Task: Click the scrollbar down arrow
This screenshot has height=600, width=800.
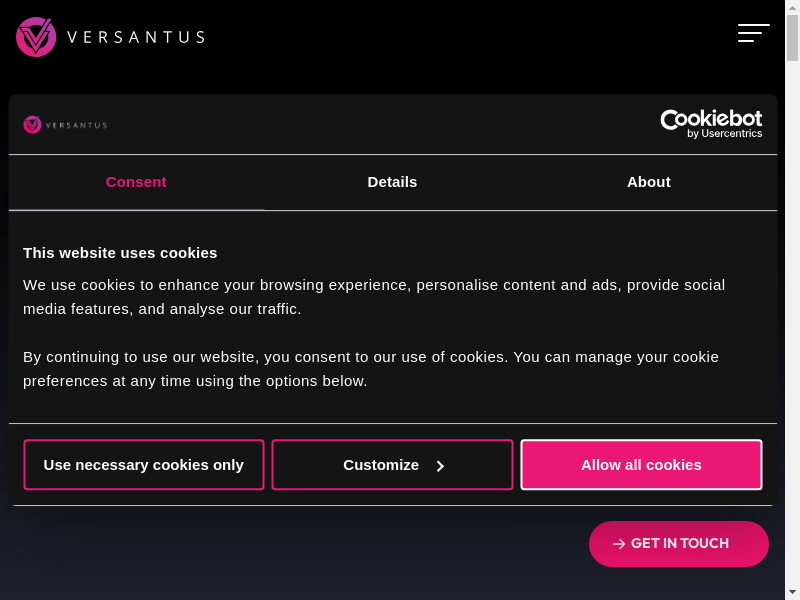Action: click(792, 592)
